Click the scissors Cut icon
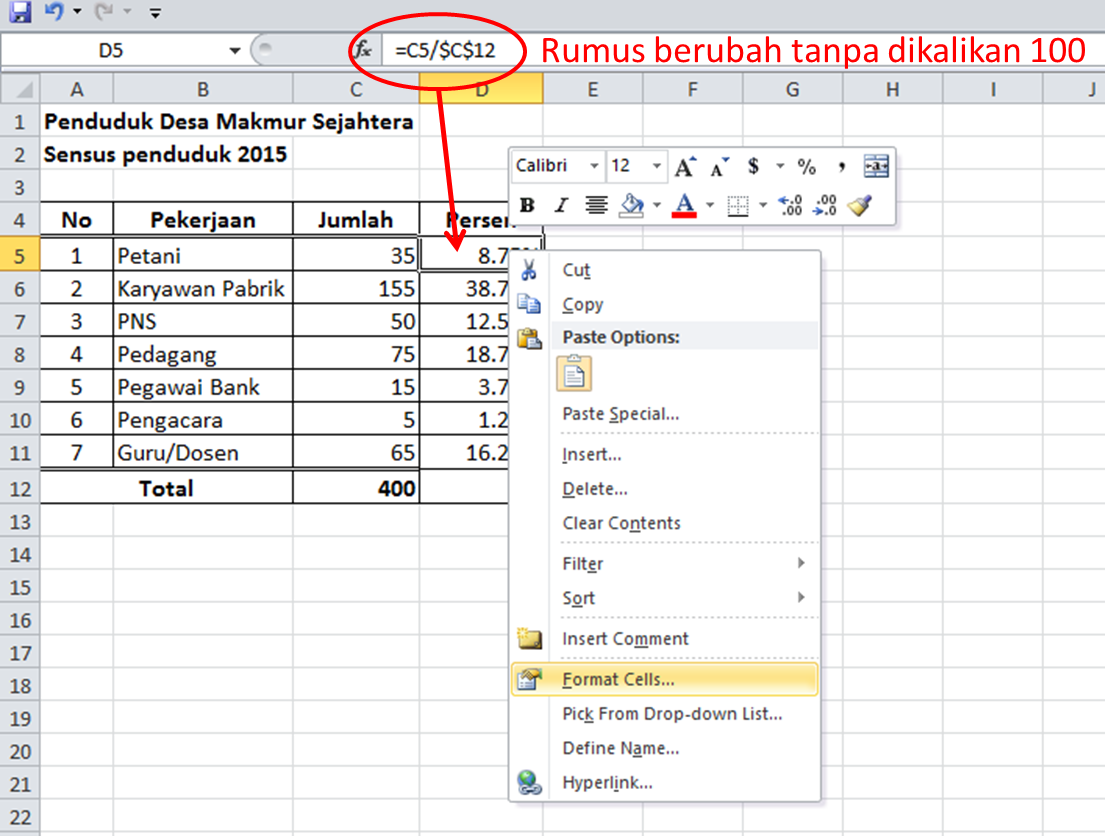This screenshot has width=1105, height=836. pyautogui.click(x=529, y=270)
